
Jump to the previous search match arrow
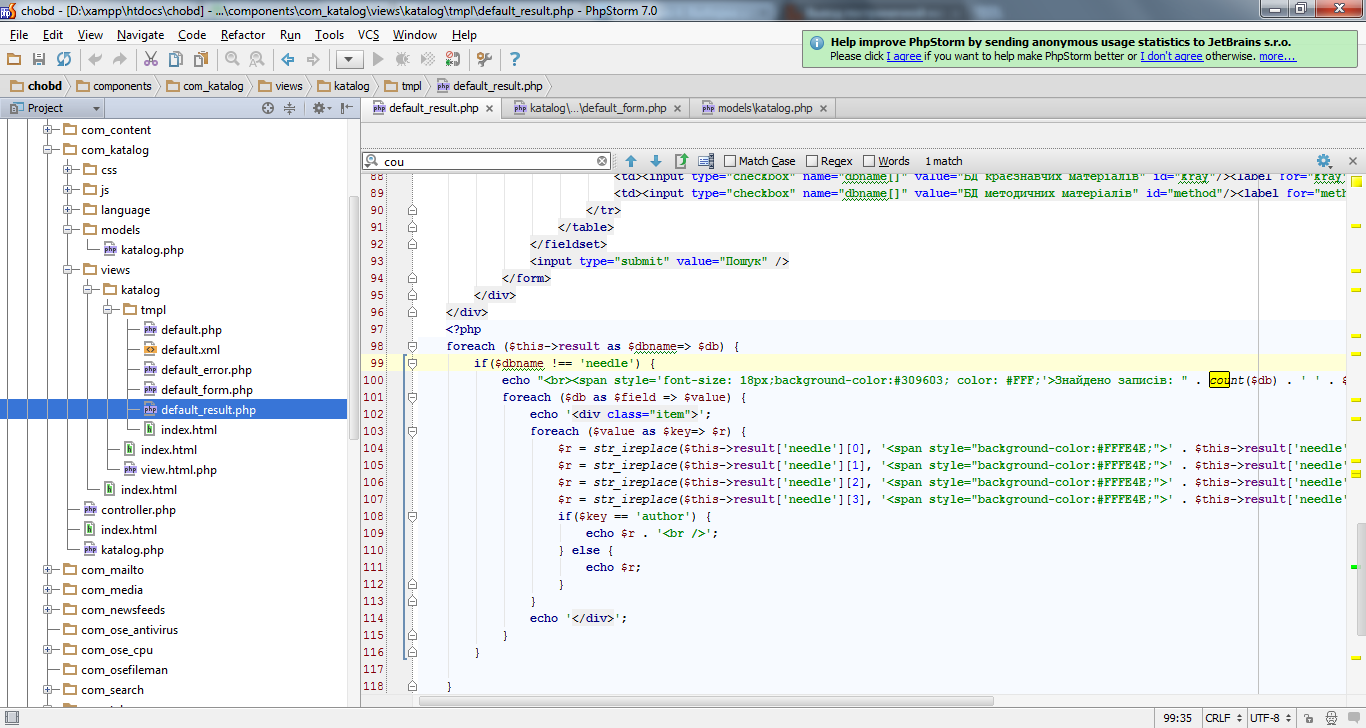(631, 161)
